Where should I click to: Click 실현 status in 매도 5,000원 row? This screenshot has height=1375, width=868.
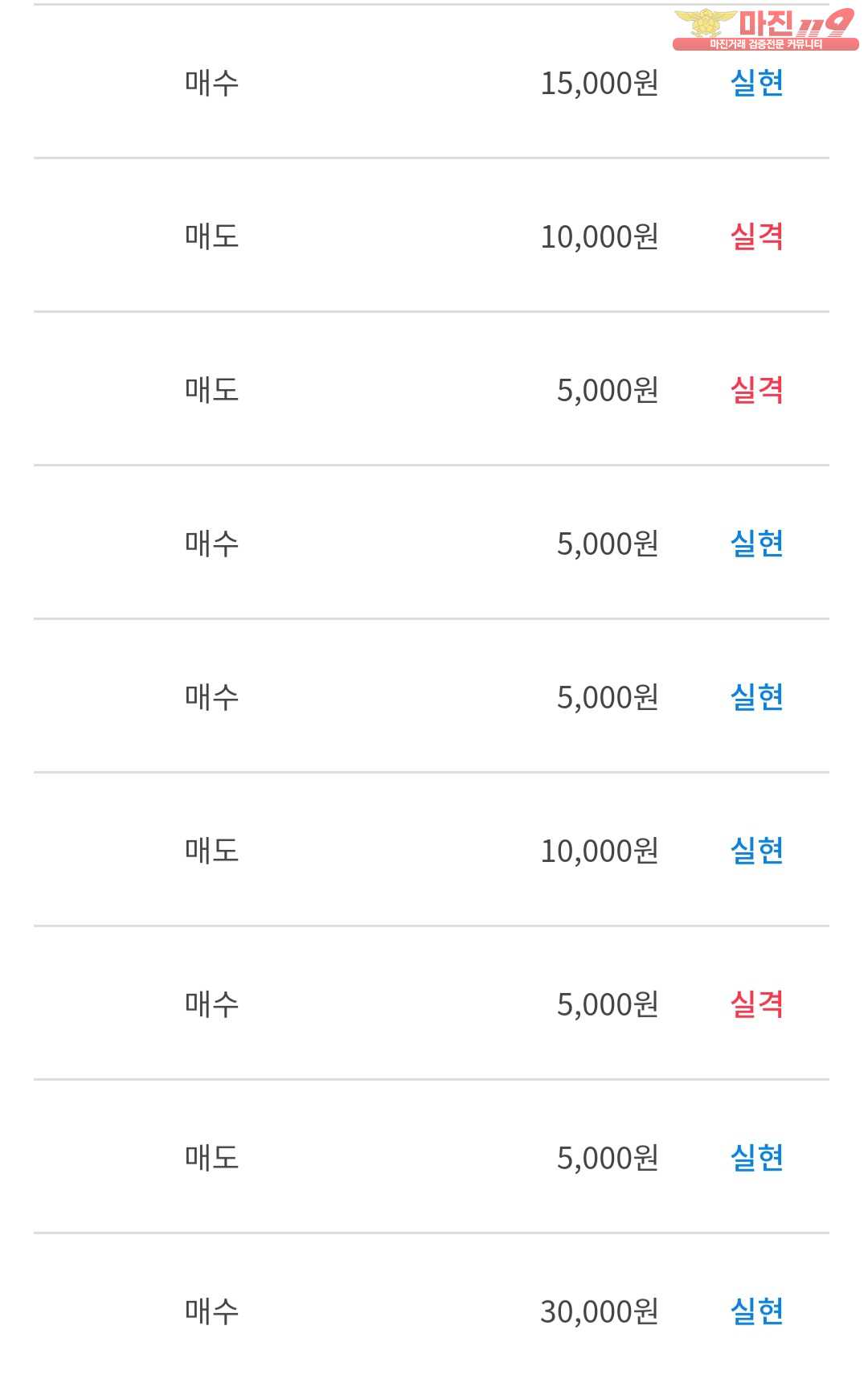click(x=755, y=1158)
